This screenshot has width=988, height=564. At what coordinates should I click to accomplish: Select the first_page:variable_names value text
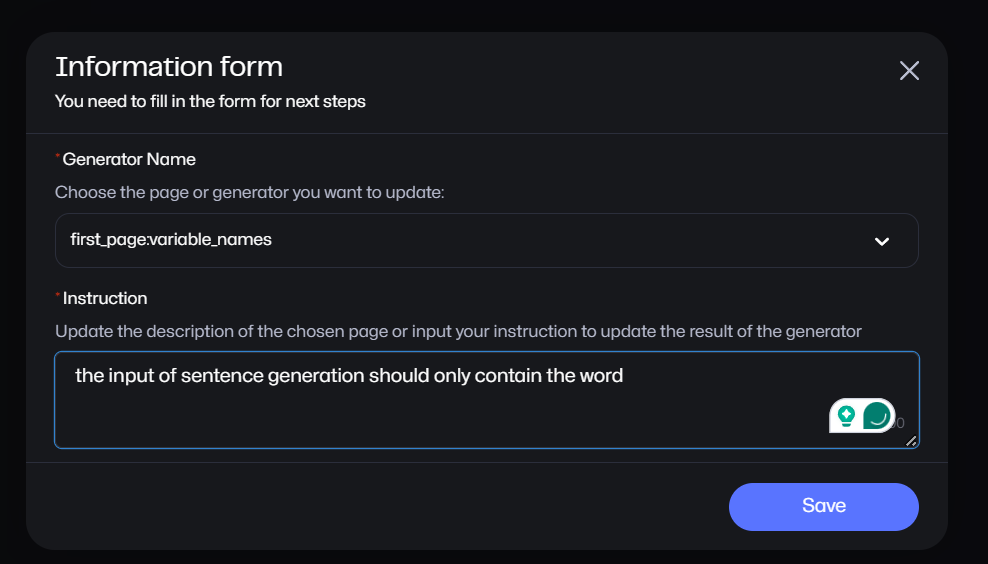[x=171, y=240]
